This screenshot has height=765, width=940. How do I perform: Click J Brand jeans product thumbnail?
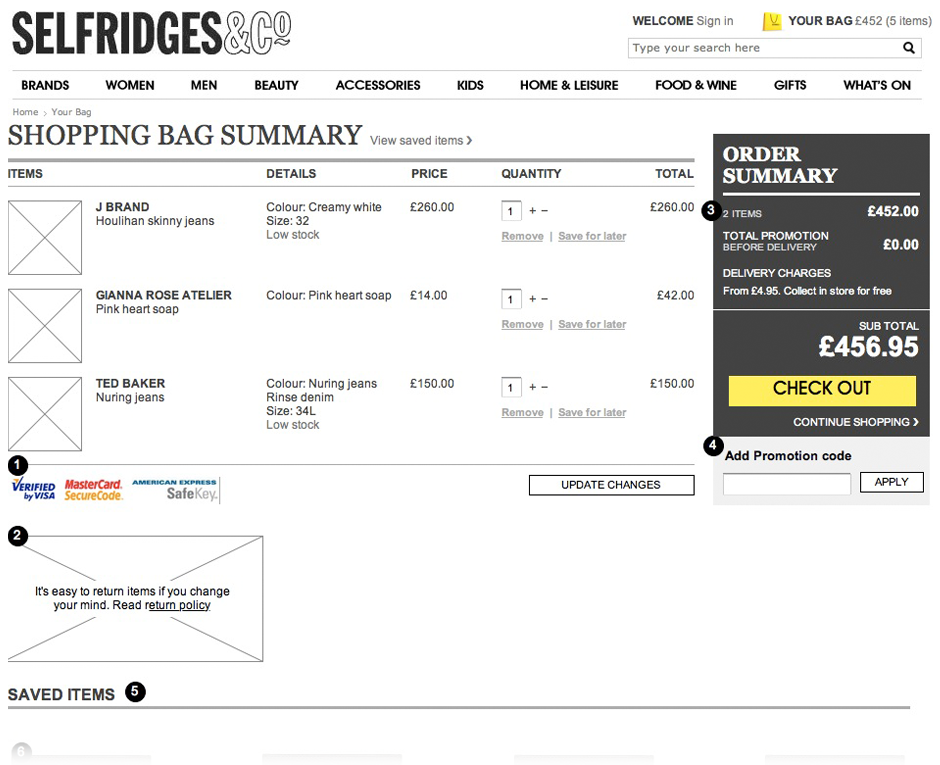coord(45,237)
